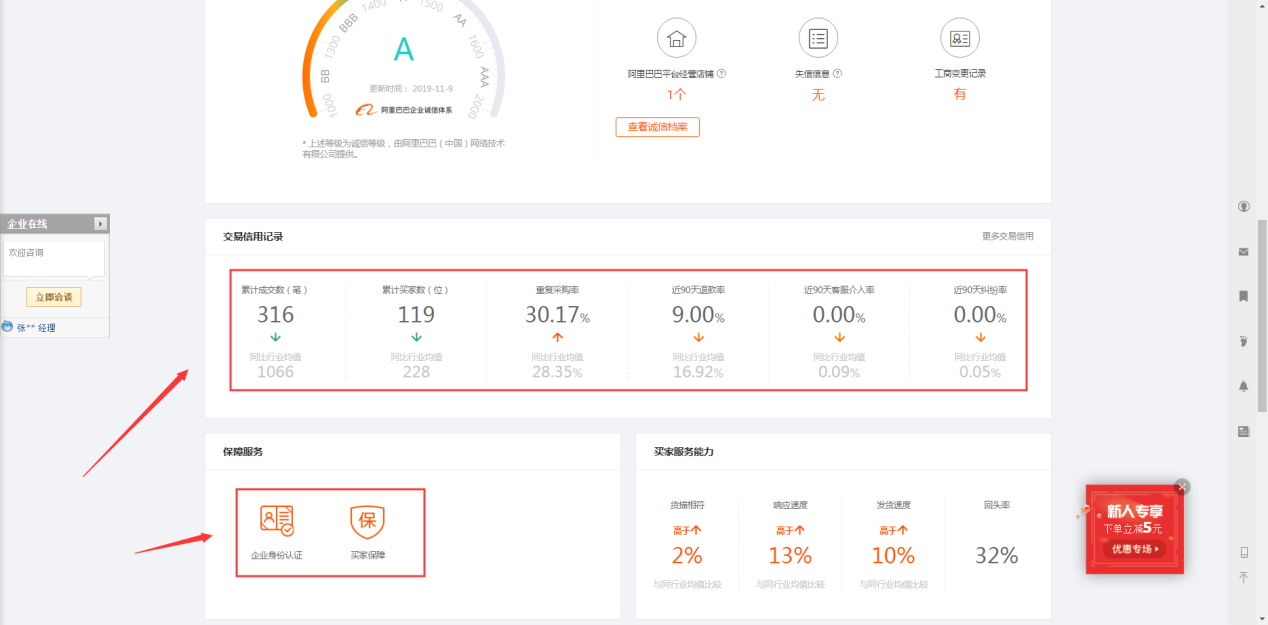Click the 企业身份认证 badge icon
The image size is (1268, 625).
point(276,520)
